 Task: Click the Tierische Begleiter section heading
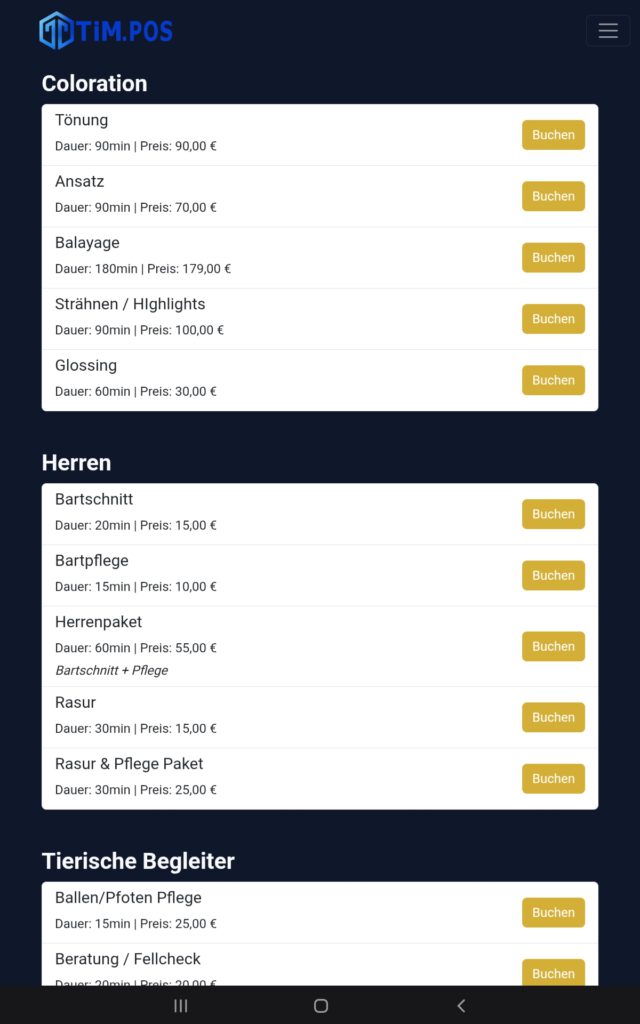coord(138,861)
